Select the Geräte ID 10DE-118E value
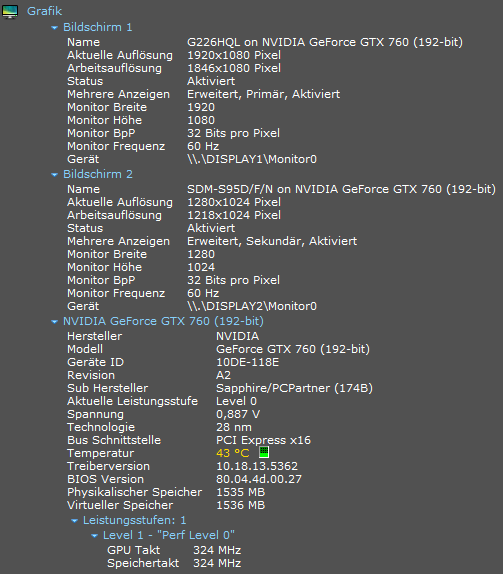The image size is (503, 574). click(247, 362)
